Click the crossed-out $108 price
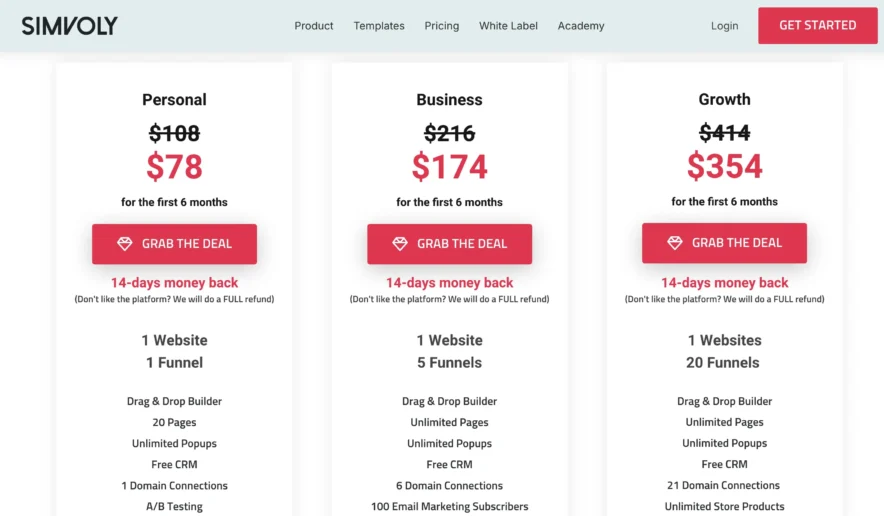Screen dimensions: 884x516 pyautogui.click(x=174, y=134)
